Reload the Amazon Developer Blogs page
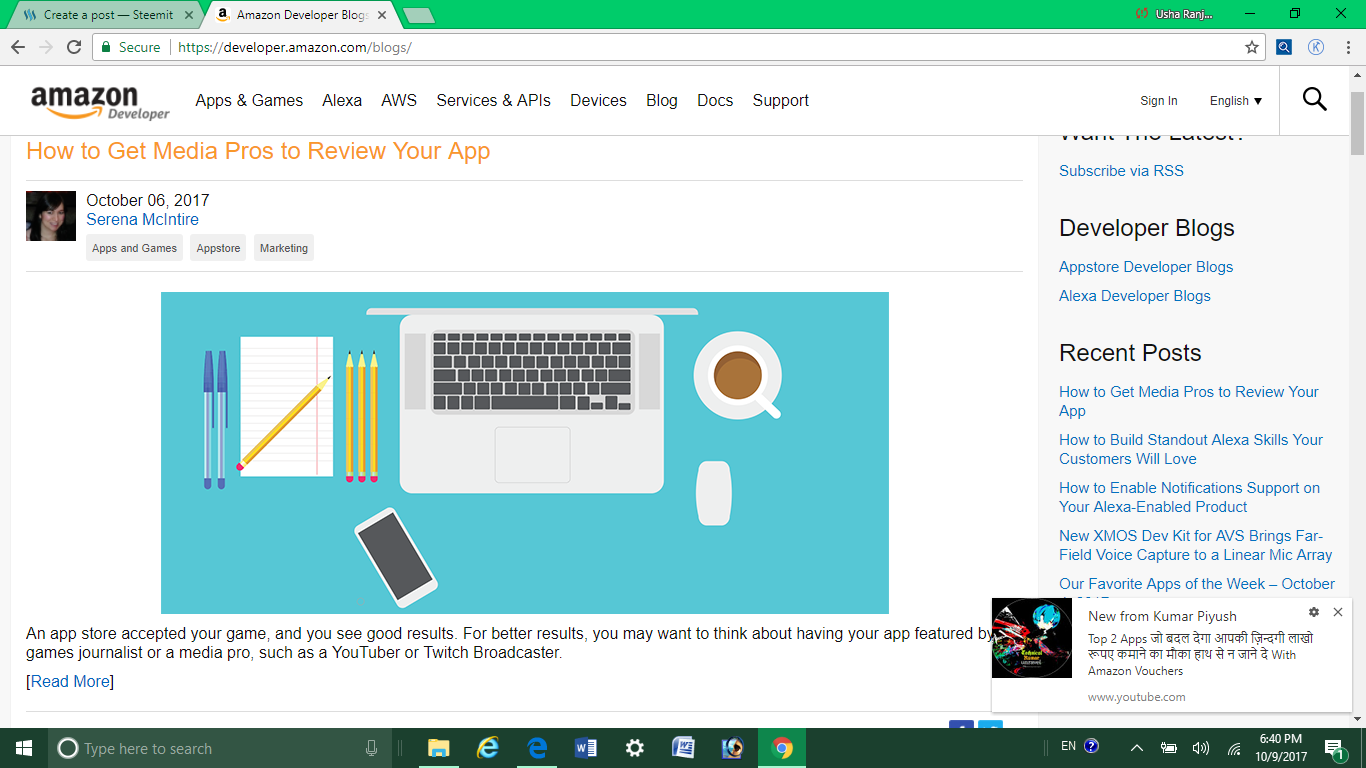 click(74, 47)
